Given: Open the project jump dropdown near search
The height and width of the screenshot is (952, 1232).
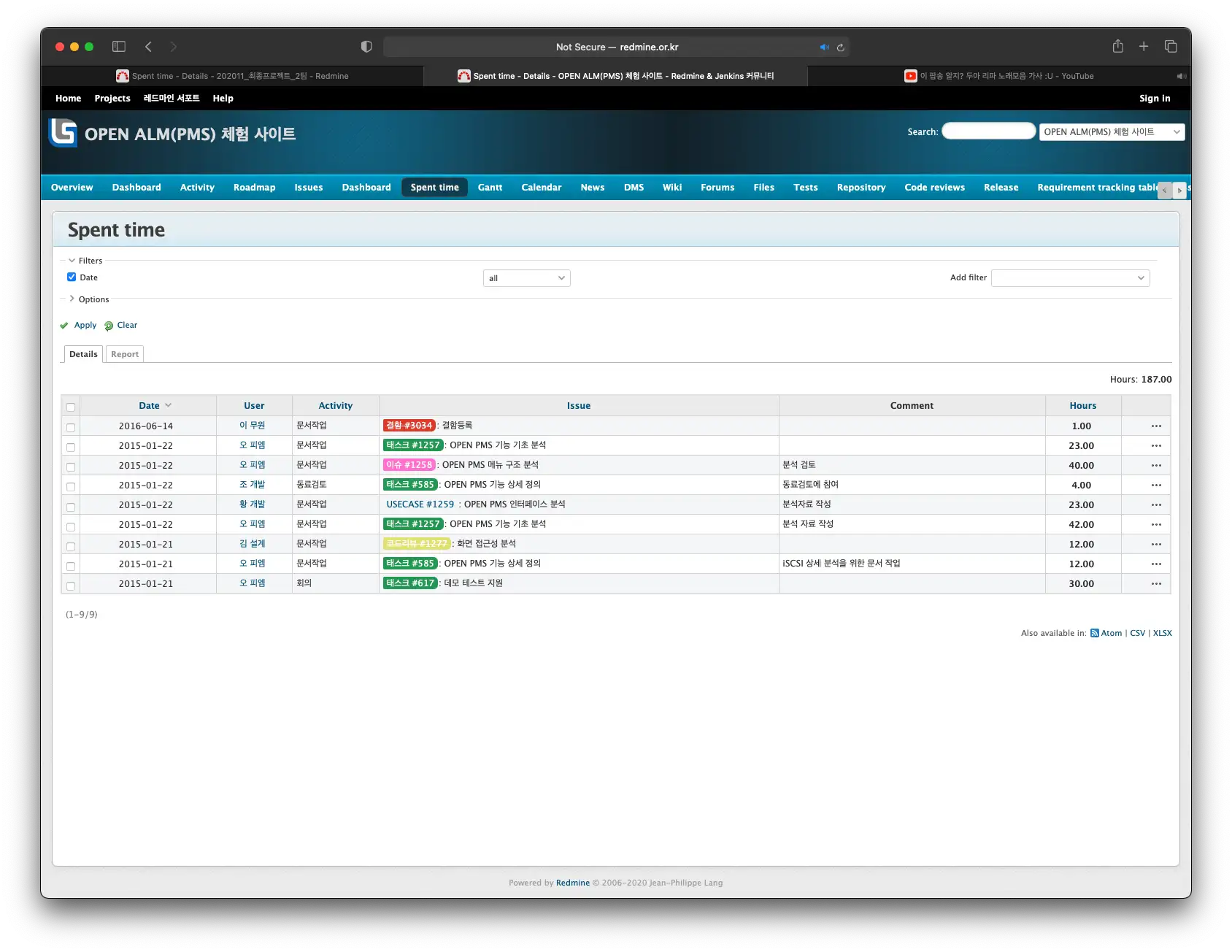Looking at the screenshot, I should coord(1112,132).
